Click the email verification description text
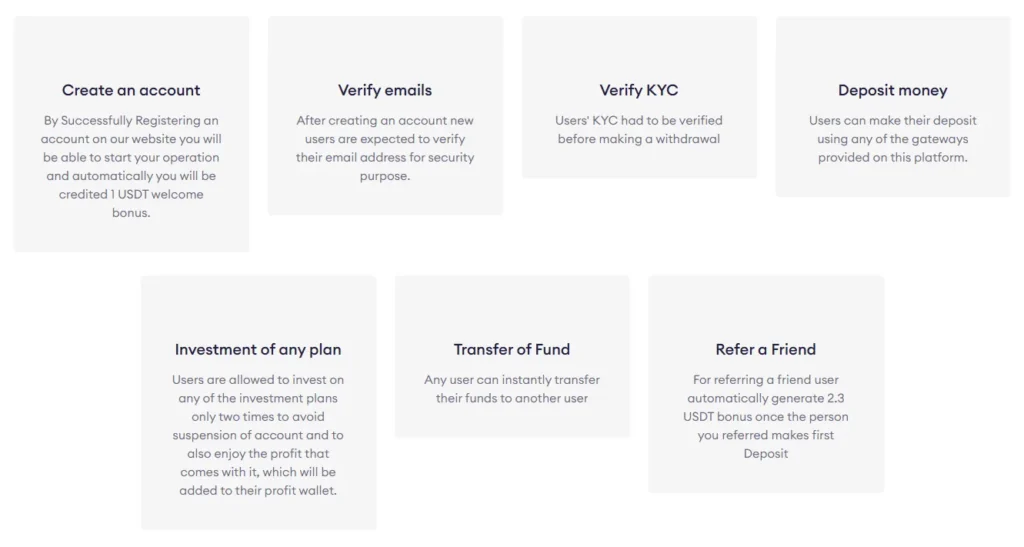The image size is (1024, 547). pos(385,148)
